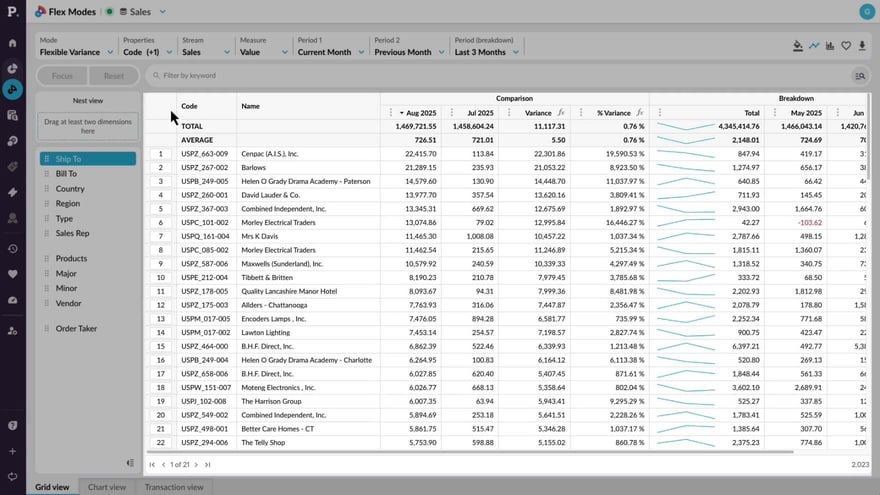Expand the Period 1 Current Month dropdown

click(x=330, y=52)
